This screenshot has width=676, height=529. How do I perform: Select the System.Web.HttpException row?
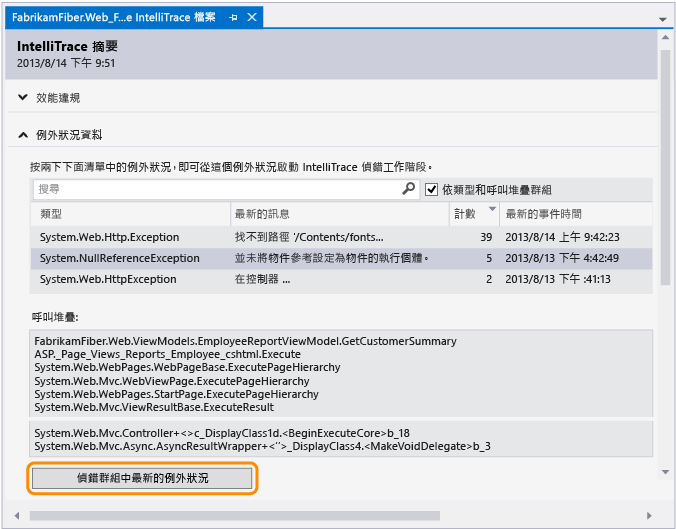pyautogui.click(x=341, y=279)
